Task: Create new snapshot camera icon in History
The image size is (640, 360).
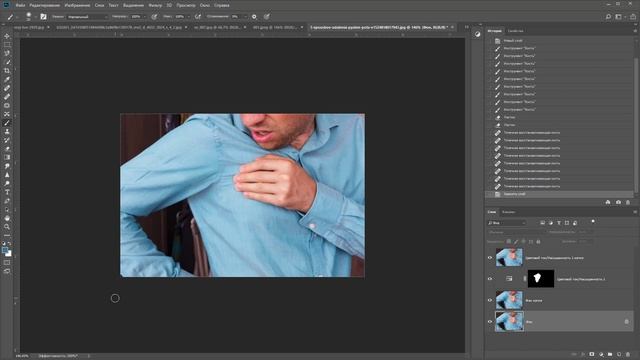Action: 618,202
